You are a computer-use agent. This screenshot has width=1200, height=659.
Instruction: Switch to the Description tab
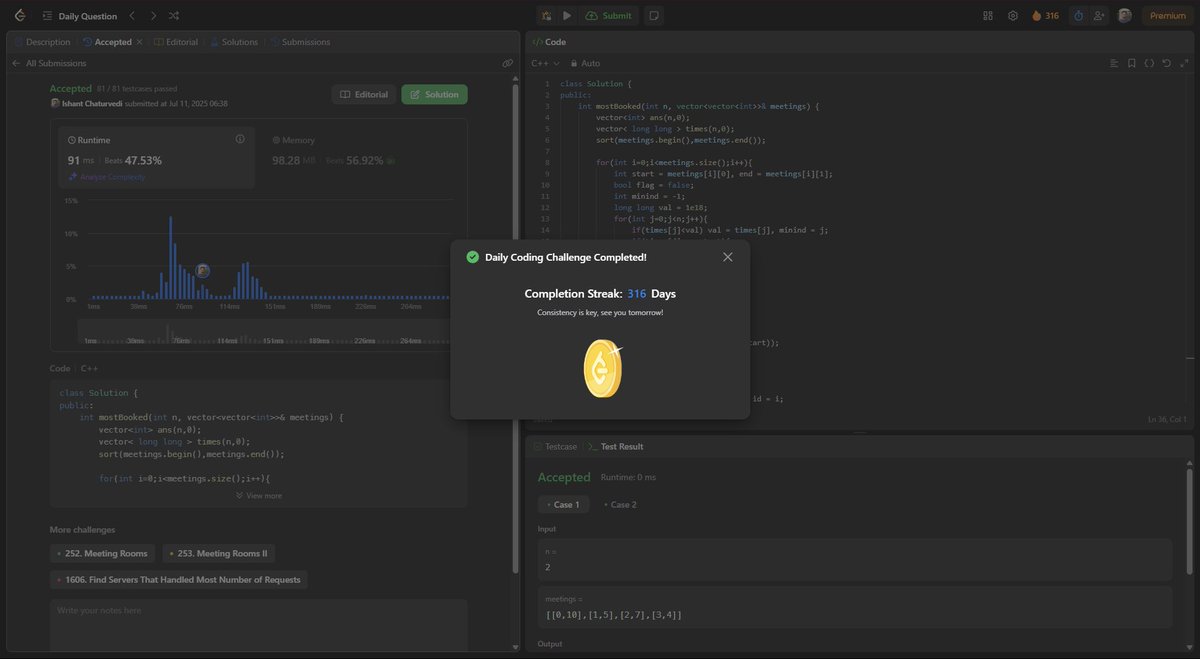point(42,42)
